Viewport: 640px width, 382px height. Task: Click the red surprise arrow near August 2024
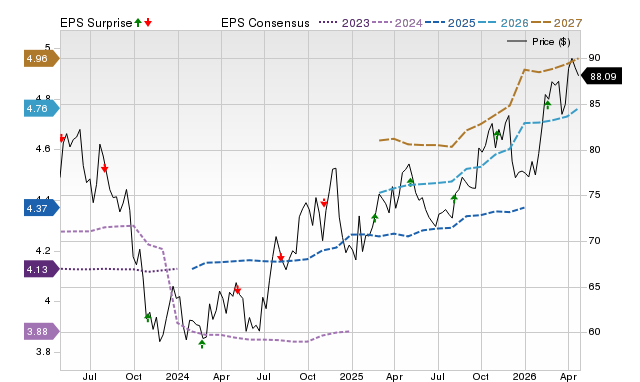pos(280,257)
